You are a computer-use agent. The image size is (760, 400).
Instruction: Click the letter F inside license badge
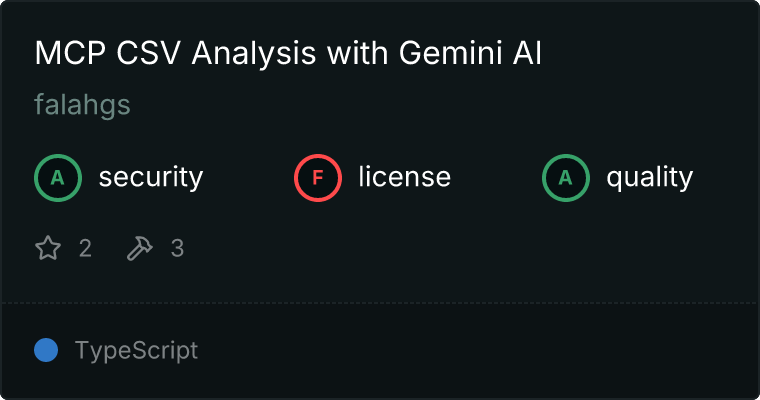pyautogui.click(x=318, y=178)
